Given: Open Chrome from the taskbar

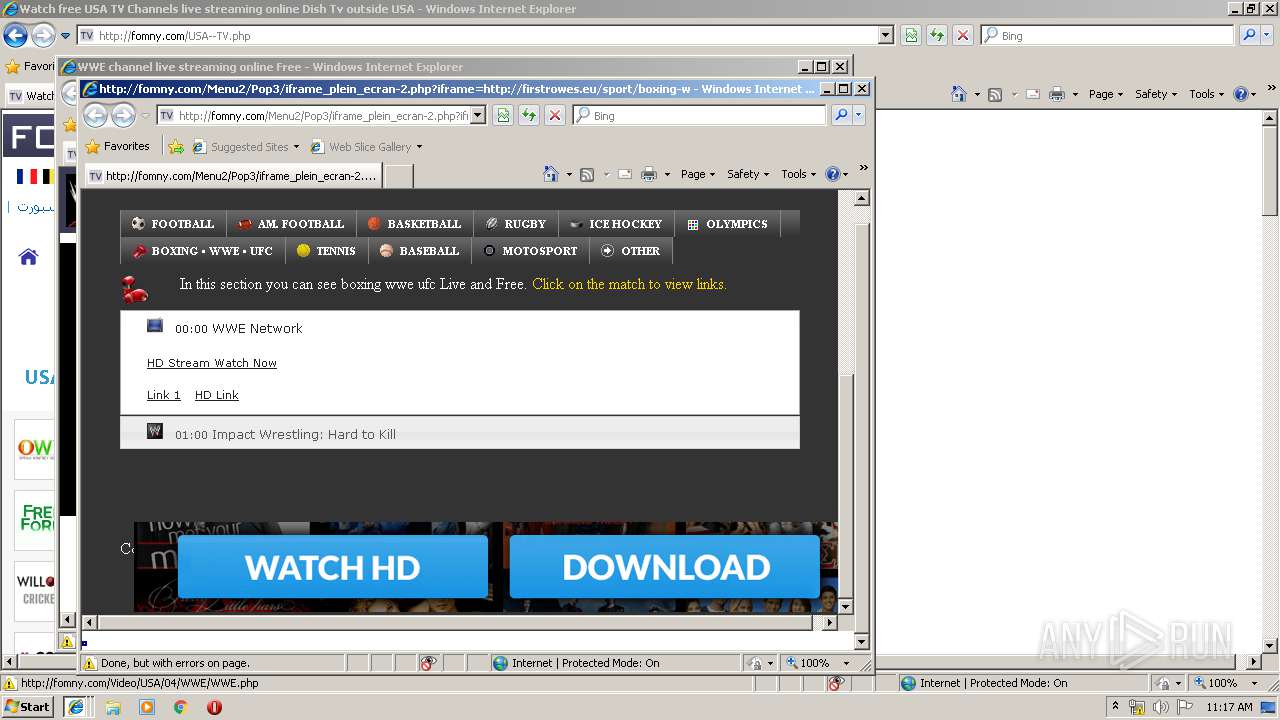Looking at the screenshot, I should coord(180,707).
